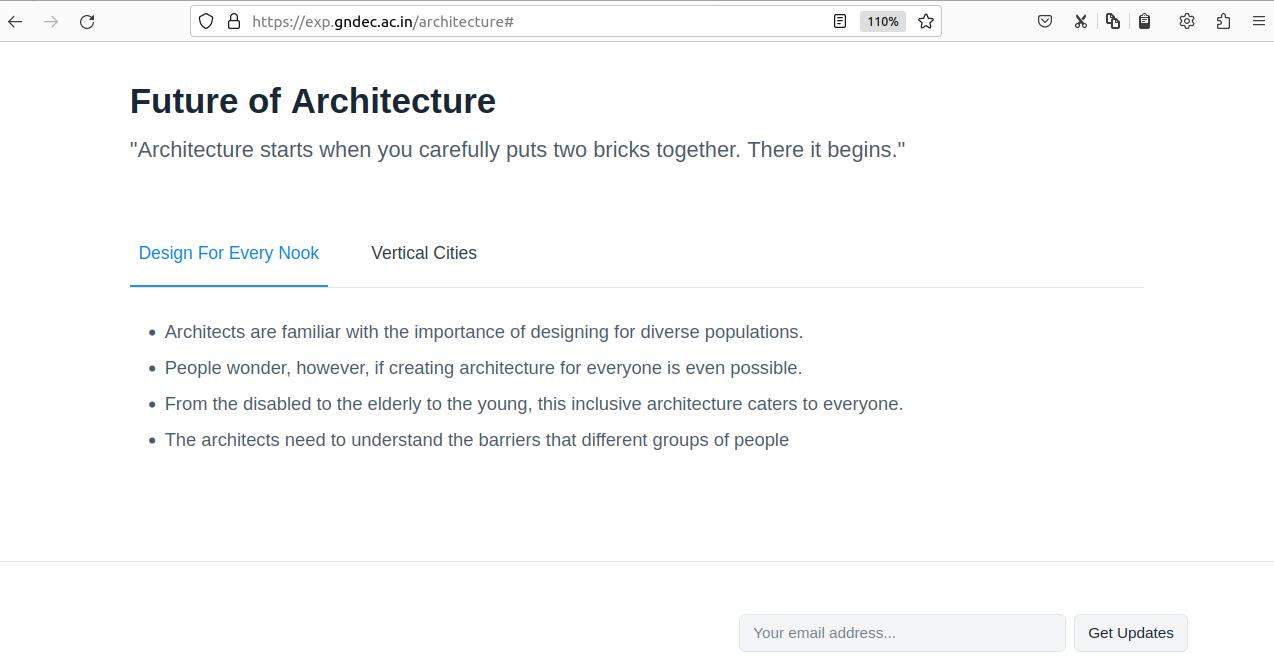Open the settings gear extension

point(1187,21)
